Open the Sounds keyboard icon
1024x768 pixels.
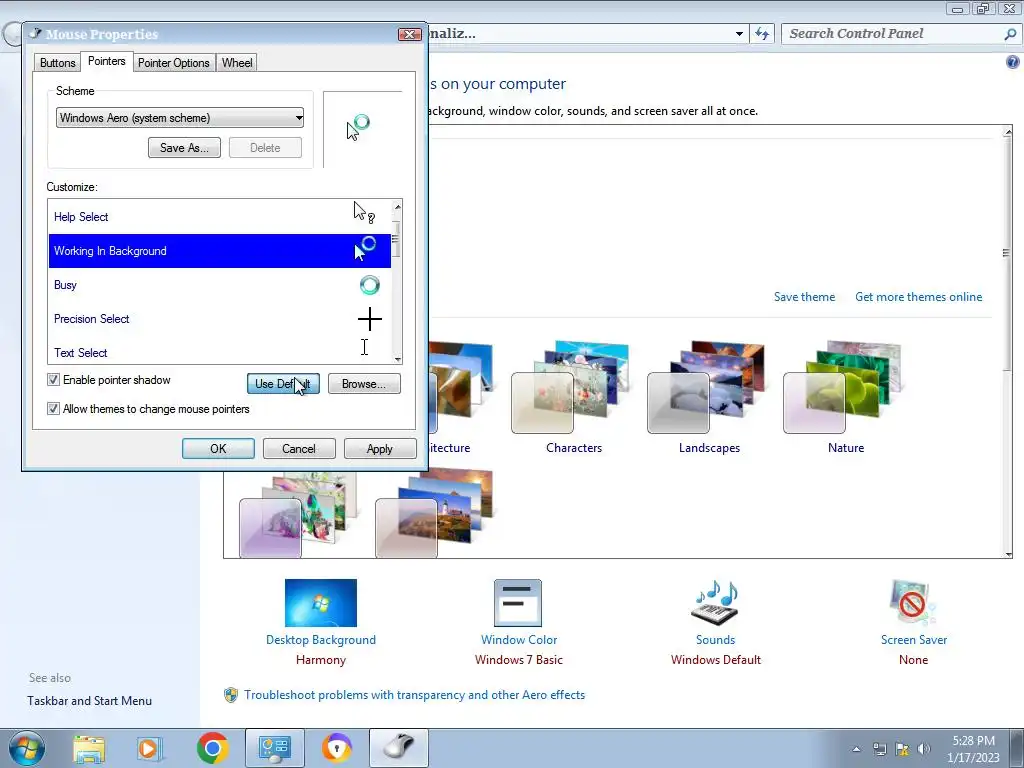point(715,603)
